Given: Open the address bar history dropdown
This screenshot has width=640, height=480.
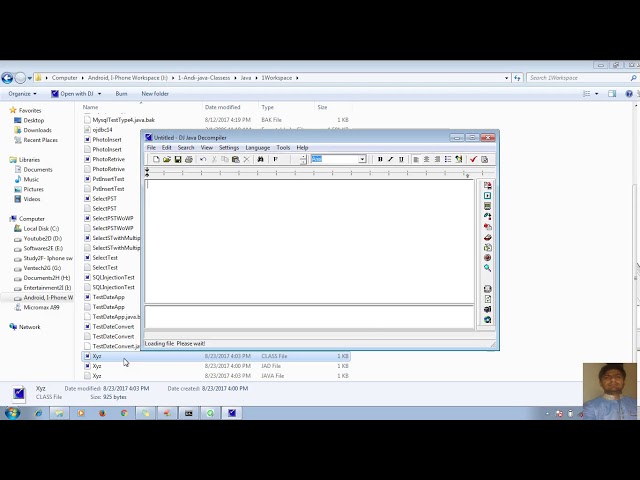Looking at the screenshot, I should (x=507, y=78).
